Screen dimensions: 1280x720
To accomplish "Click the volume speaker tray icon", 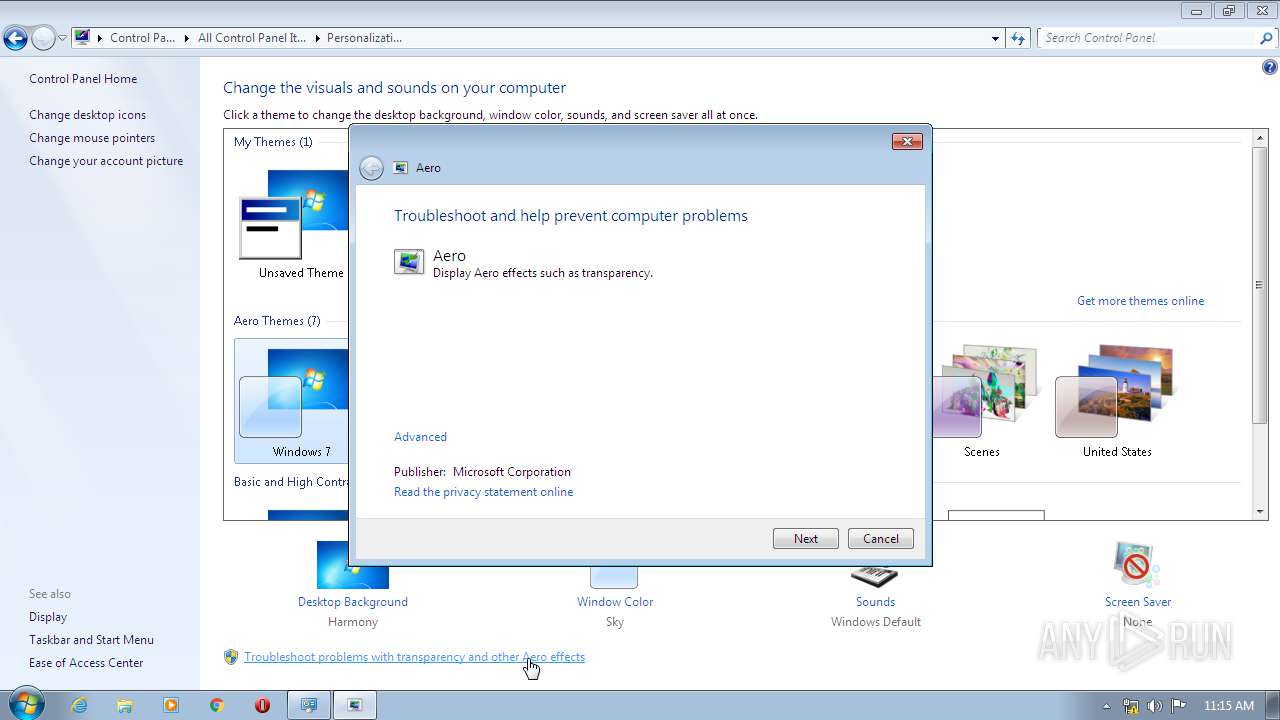I will [x=1155, y=706].
